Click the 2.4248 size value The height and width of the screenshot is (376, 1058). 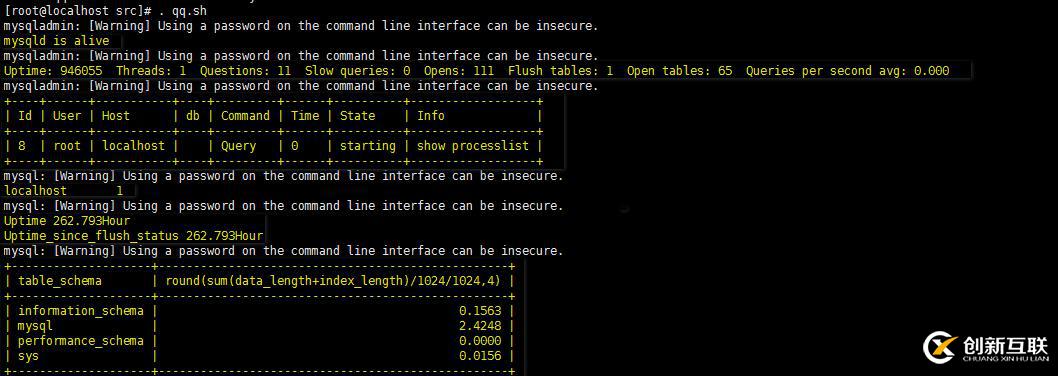pyautogui.click(x=480, y=326)
